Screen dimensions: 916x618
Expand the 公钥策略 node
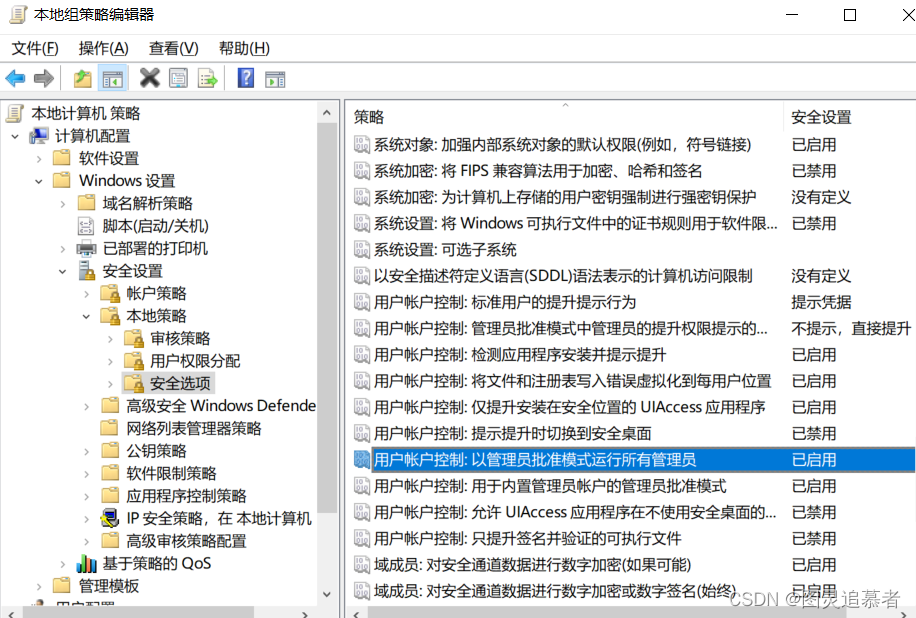[x=86, y=452]
